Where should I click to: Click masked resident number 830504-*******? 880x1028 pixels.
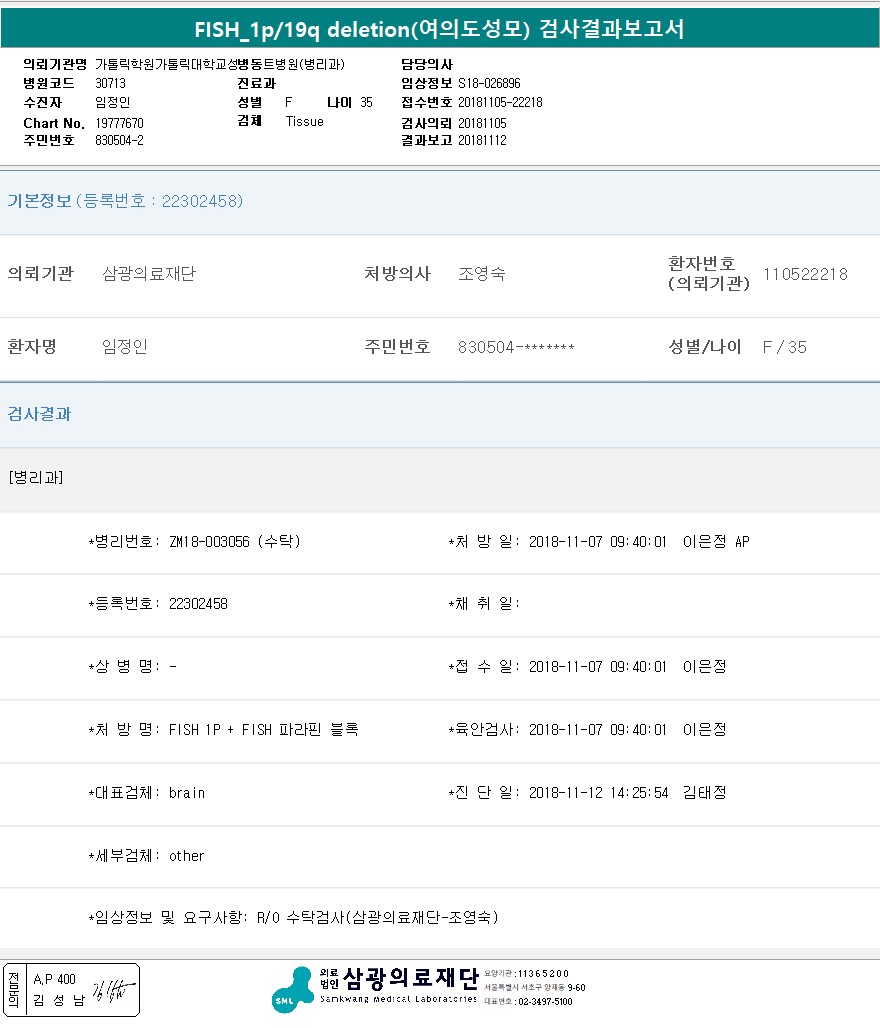(516, 347)
